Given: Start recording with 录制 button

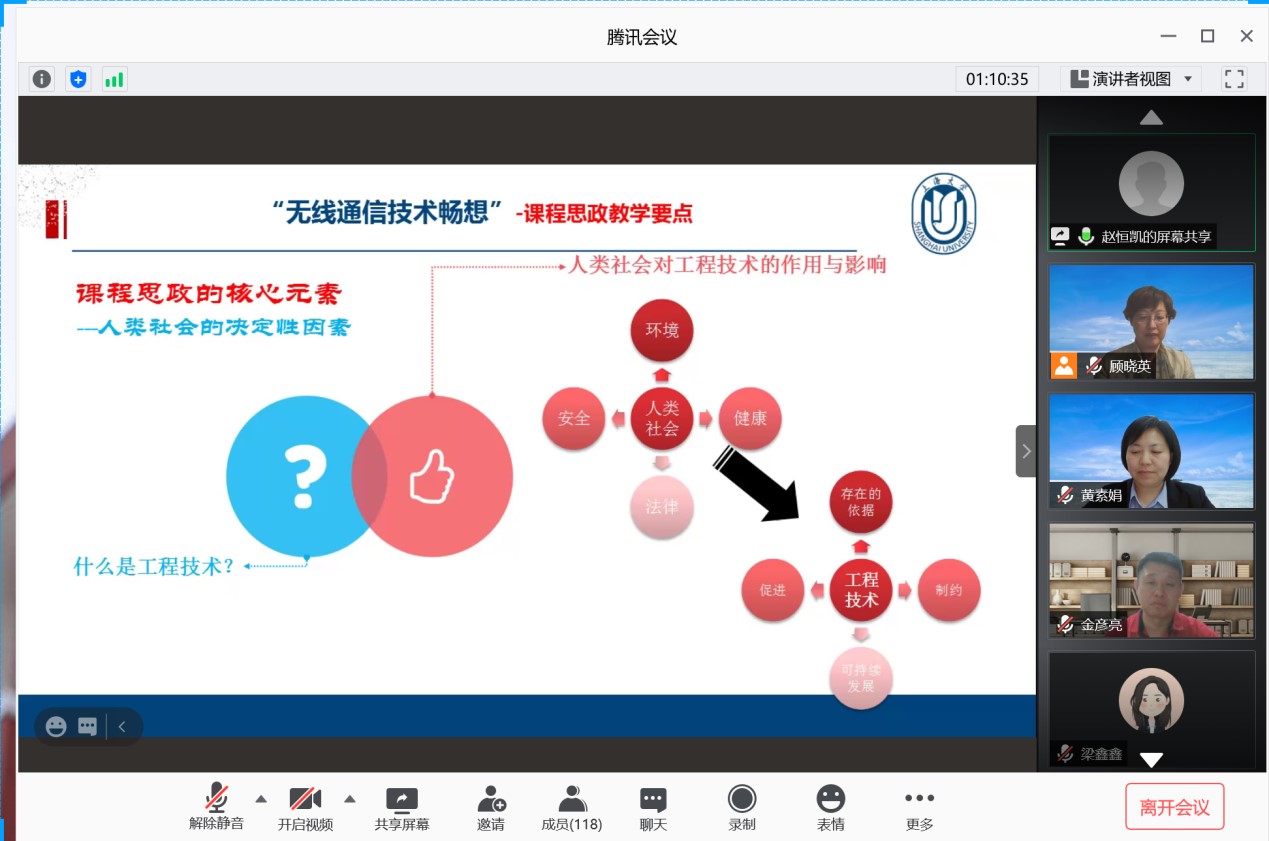Looking at the screenshot, I should (x=741, y=808).
